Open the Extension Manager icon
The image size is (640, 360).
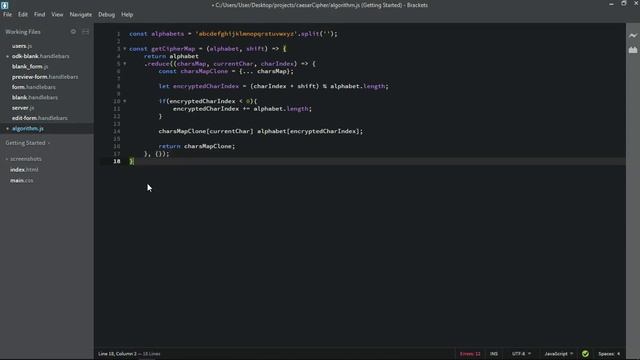click(x=633, y=50)
